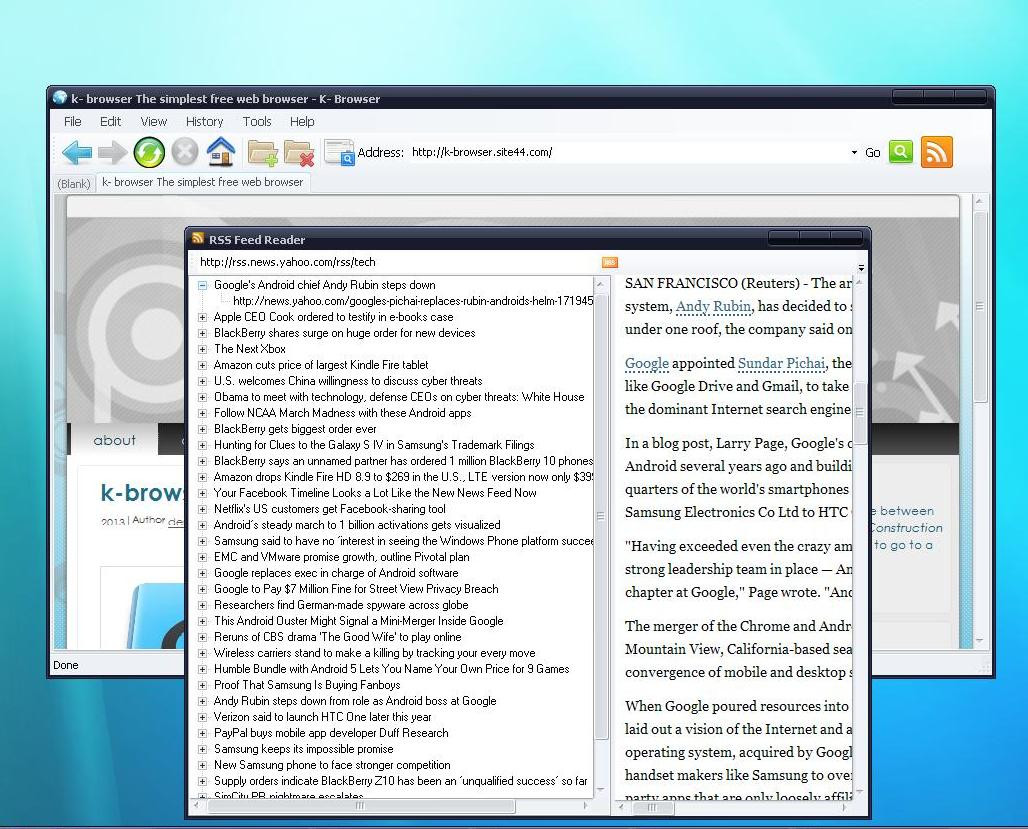
Task: Click the K-Browser globe icon in title bar
Action: pyautogui.click(x=60, y=98)
